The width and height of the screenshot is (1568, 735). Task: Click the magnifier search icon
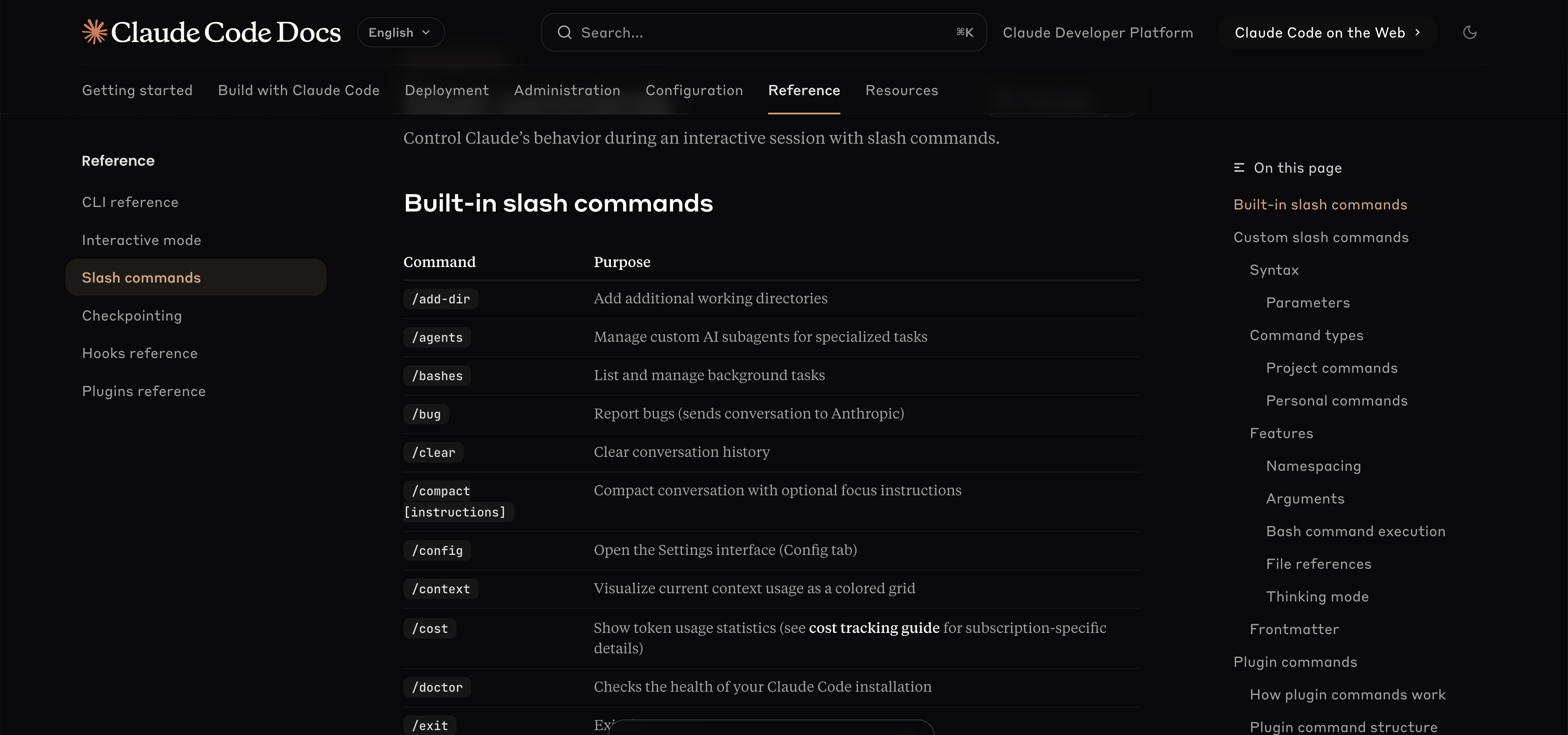(564, 32)
